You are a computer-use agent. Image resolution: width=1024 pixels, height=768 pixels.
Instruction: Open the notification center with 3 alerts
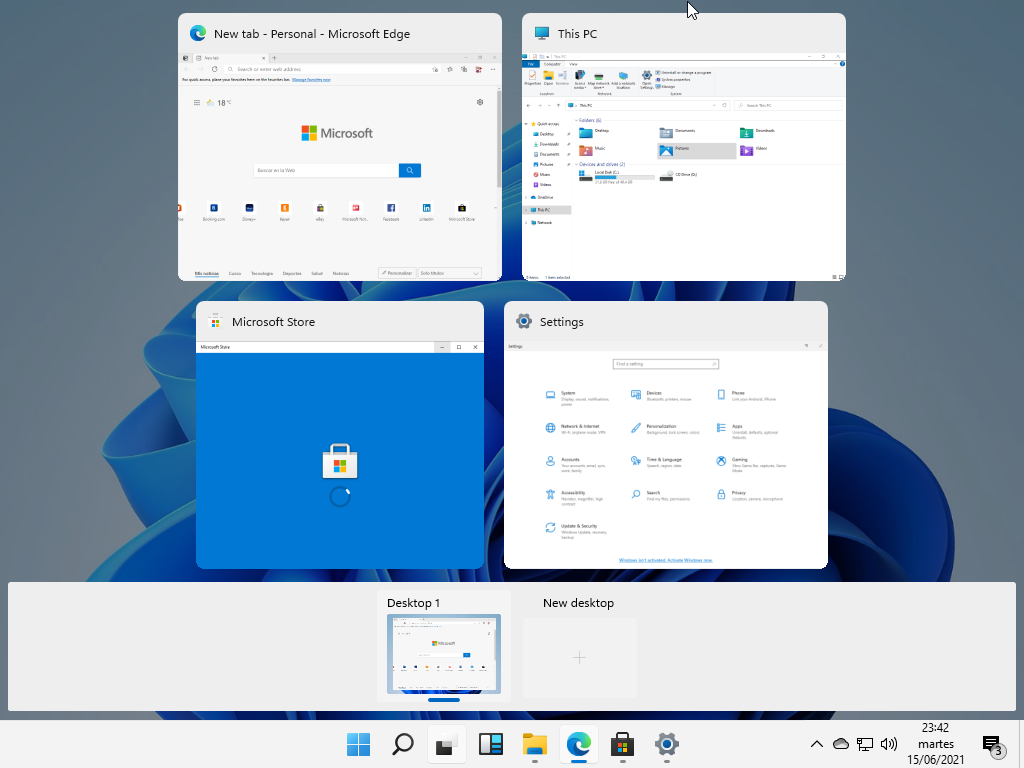[993, 744]
